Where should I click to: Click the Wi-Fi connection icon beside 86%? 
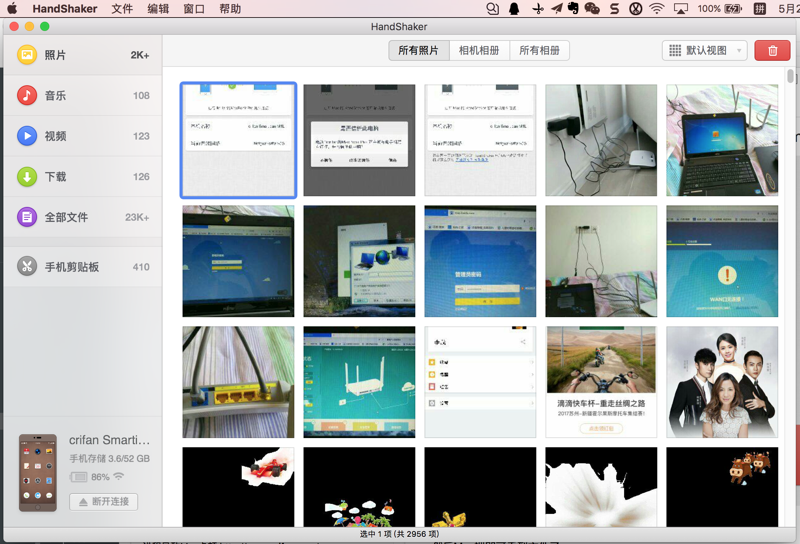pos(119,477)
